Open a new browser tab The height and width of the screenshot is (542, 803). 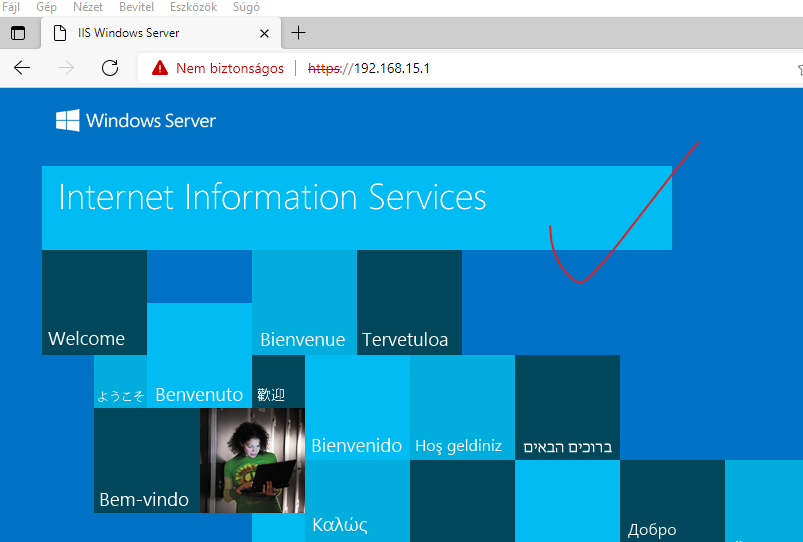coord(298,33)
